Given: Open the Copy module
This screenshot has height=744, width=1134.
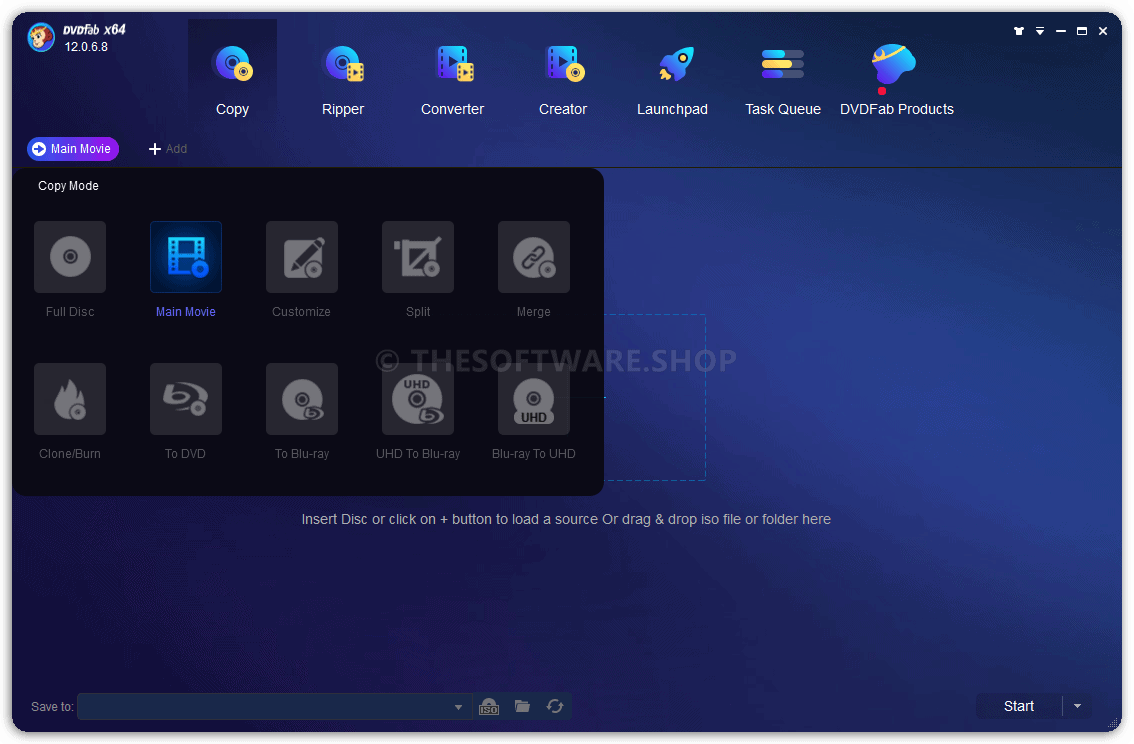Looking at the screenshot, I should [x=232, y=80].
